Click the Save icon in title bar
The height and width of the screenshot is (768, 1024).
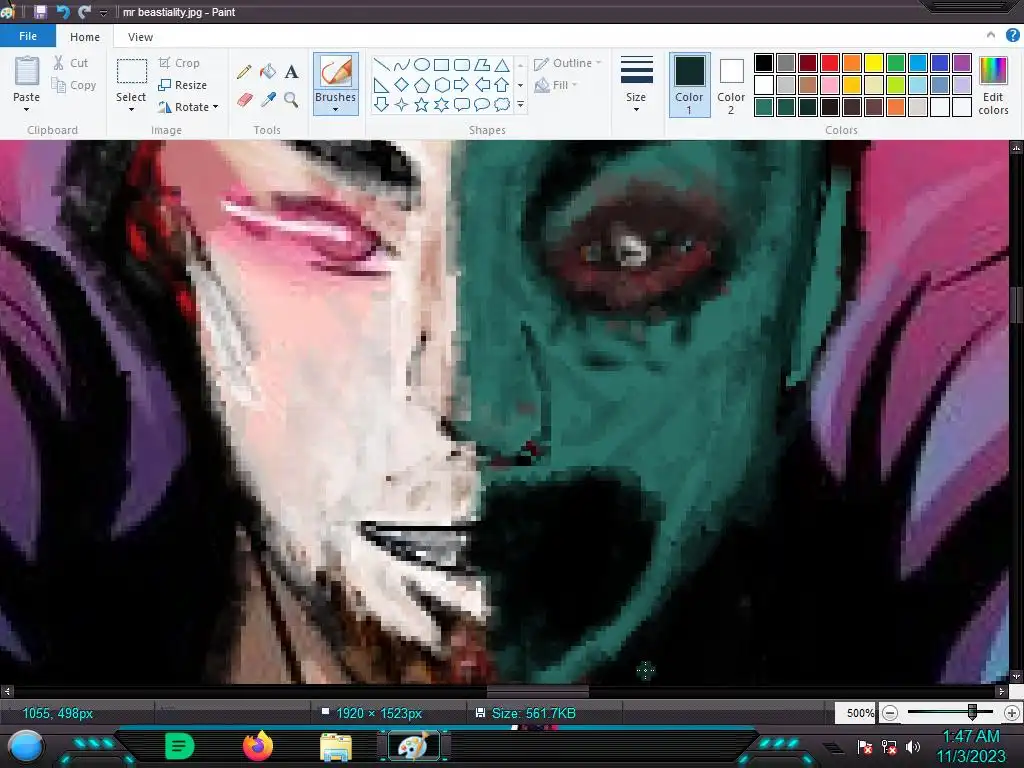[x=40, y=12]
